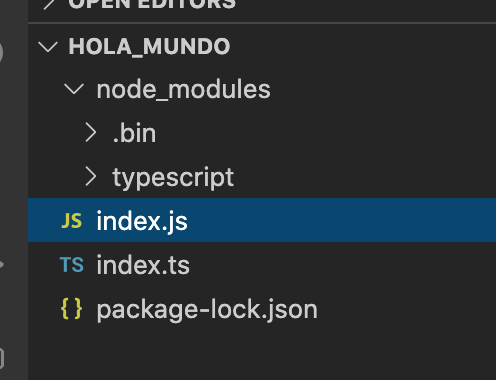The width and height of the screenshot is (496, 380).
Task: Expand the .bin folder chevron
Action: click(91, 133)
